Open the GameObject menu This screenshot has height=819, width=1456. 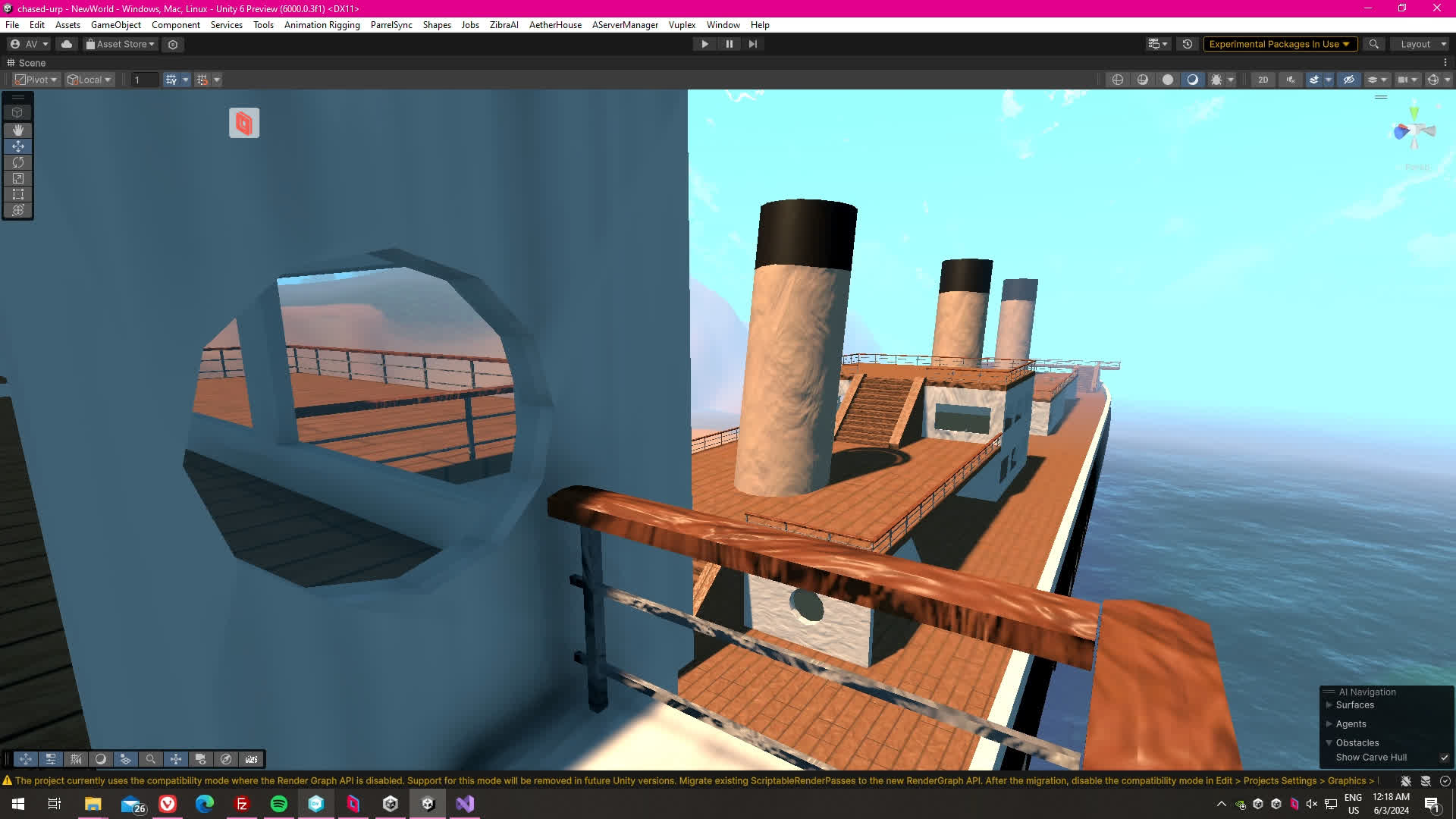[x=115, y=25]
